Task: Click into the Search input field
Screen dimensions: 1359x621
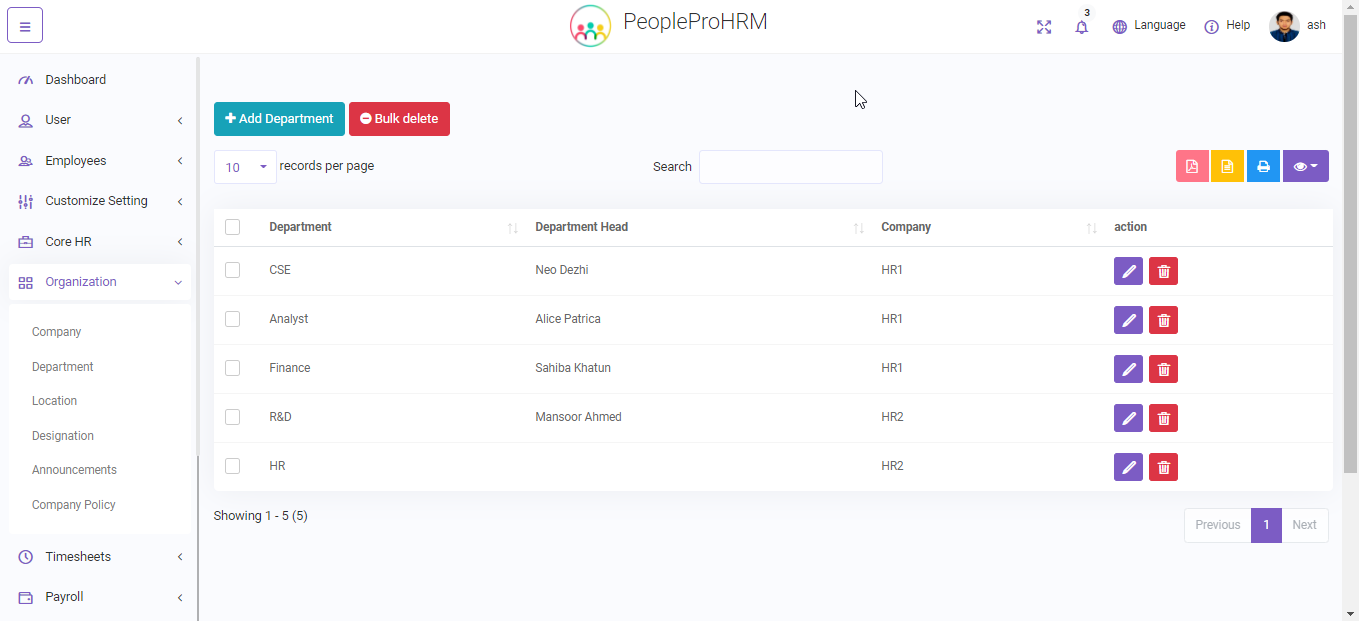Action: 790,167
